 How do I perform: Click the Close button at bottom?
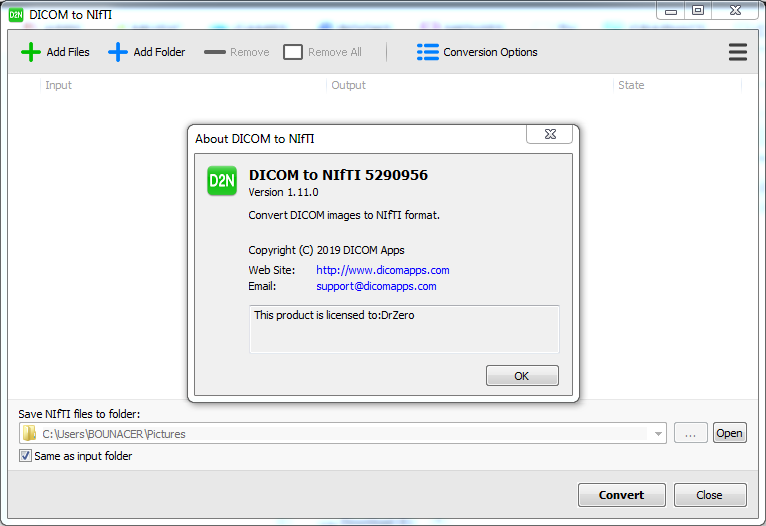(x=710, y=495)
